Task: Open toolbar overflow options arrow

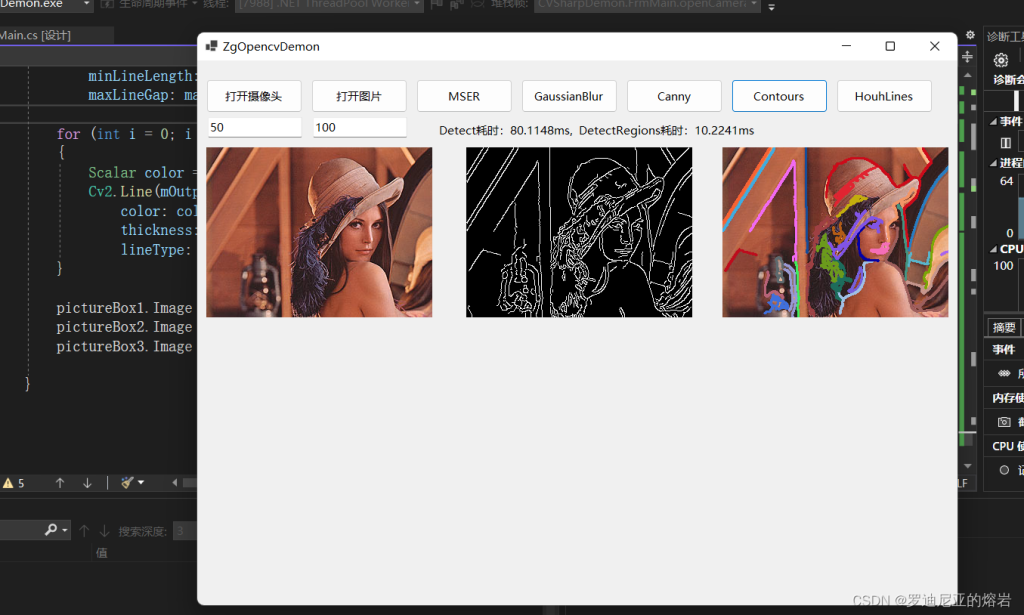Action: 771,7
